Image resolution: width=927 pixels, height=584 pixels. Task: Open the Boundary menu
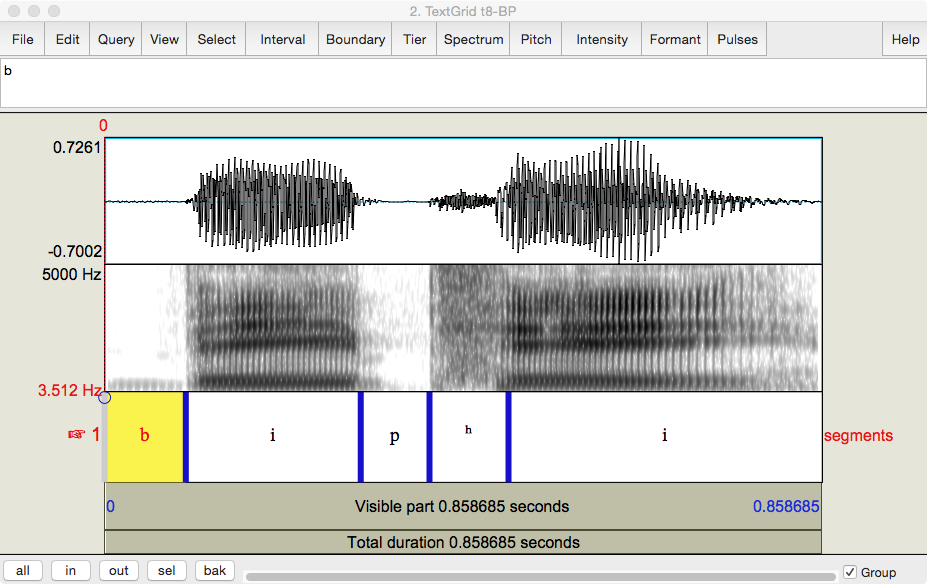click(355, 39)
